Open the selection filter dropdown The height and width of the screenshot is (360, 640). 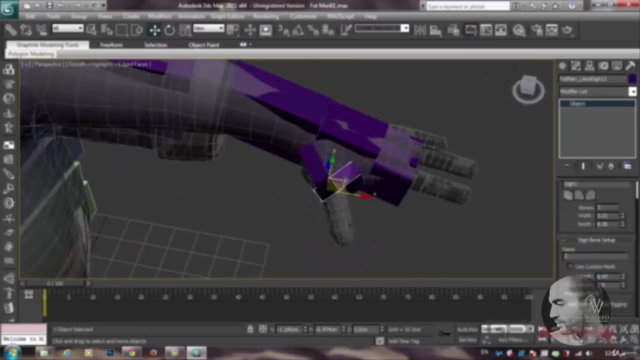tap(68, 28)
